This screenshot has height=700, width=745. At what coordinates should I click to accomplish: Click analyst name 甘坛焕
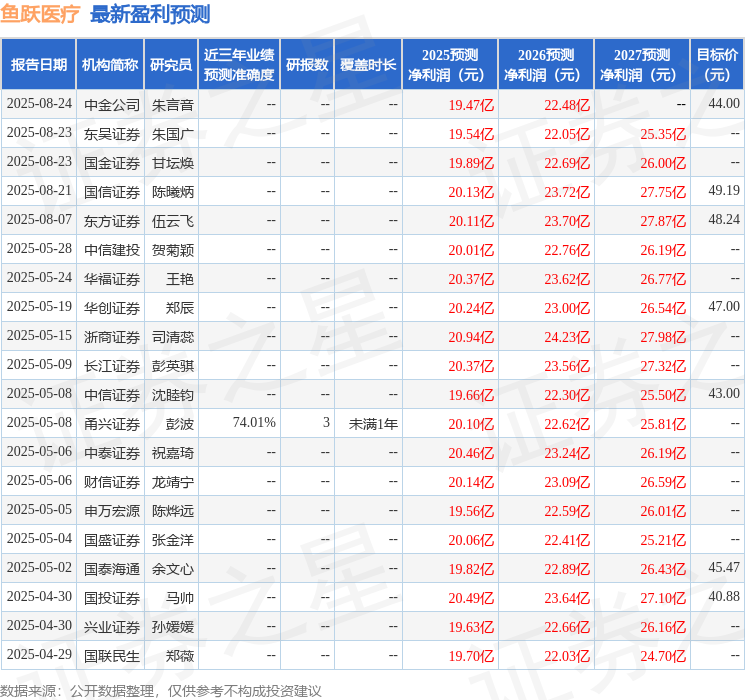coord(173,163)
